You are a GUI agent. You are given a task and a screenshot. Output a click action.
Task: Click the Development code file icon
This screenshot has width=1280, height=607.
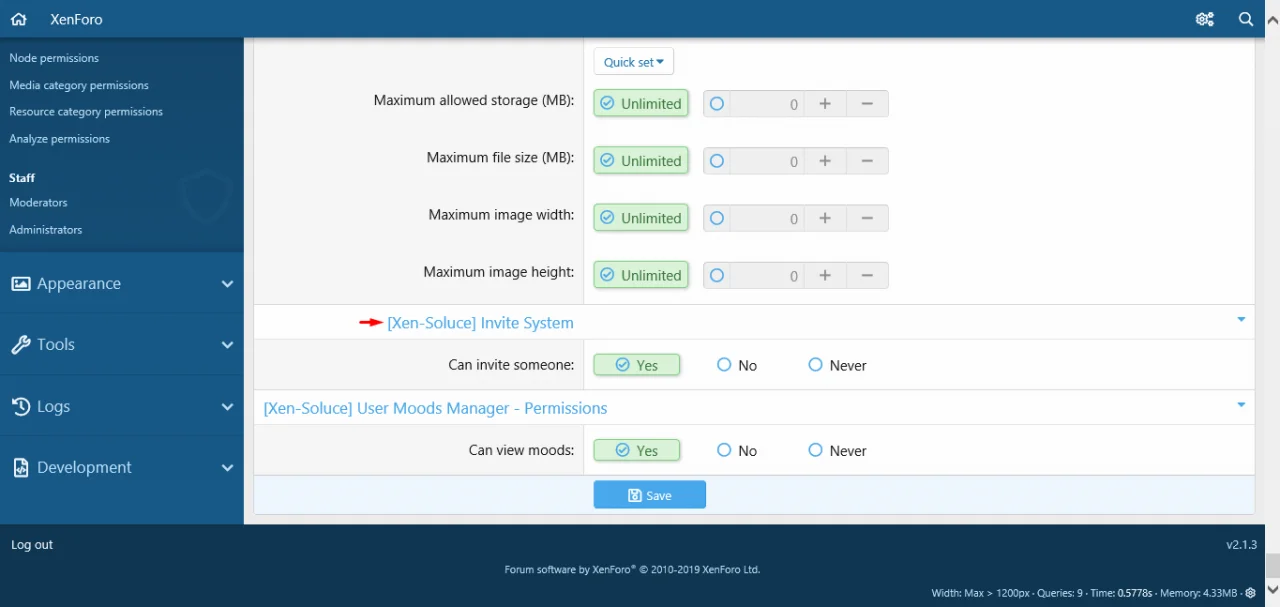[x=21, y=468]
